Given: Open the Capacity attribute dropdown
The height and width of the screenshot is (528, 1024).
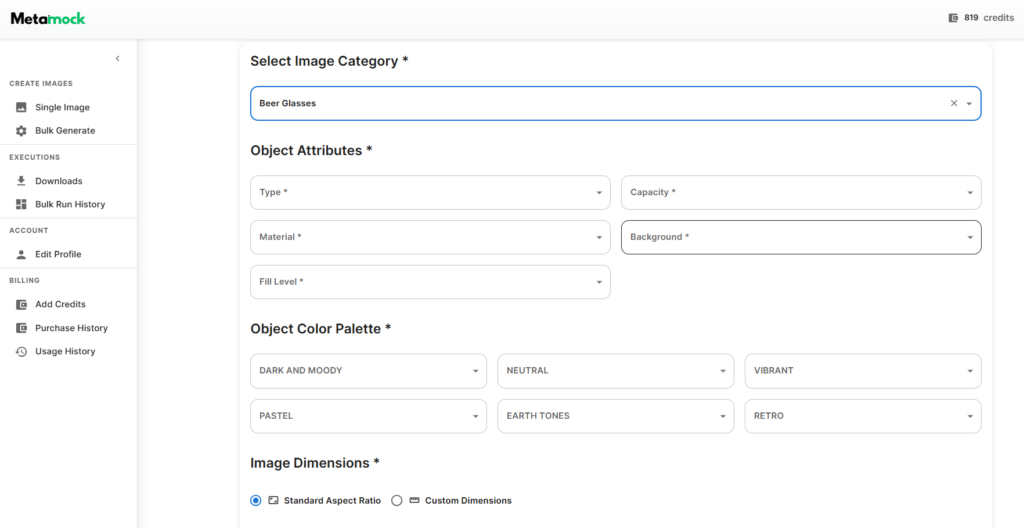Looking at the screenshot, I should (800, 193).
